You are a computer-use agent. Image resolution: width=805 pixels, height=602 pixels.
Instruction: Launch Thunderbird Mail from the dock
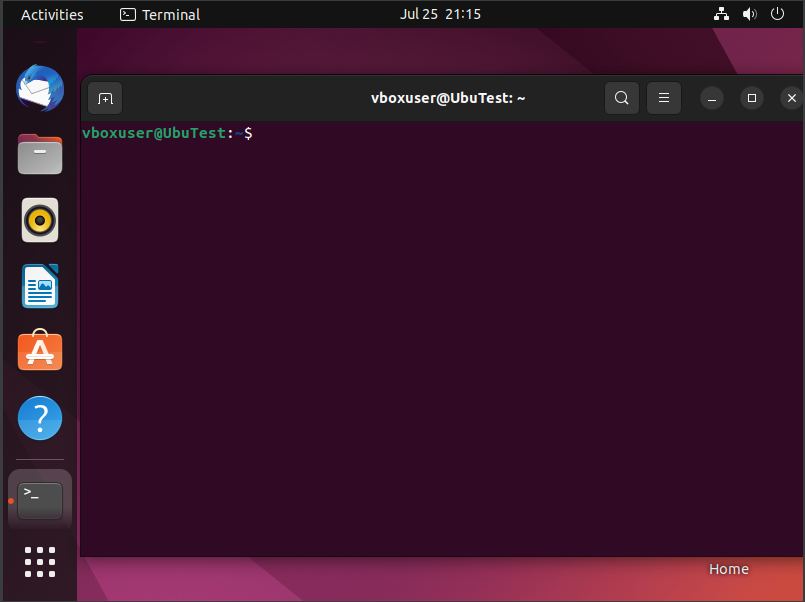coord(40,88)
